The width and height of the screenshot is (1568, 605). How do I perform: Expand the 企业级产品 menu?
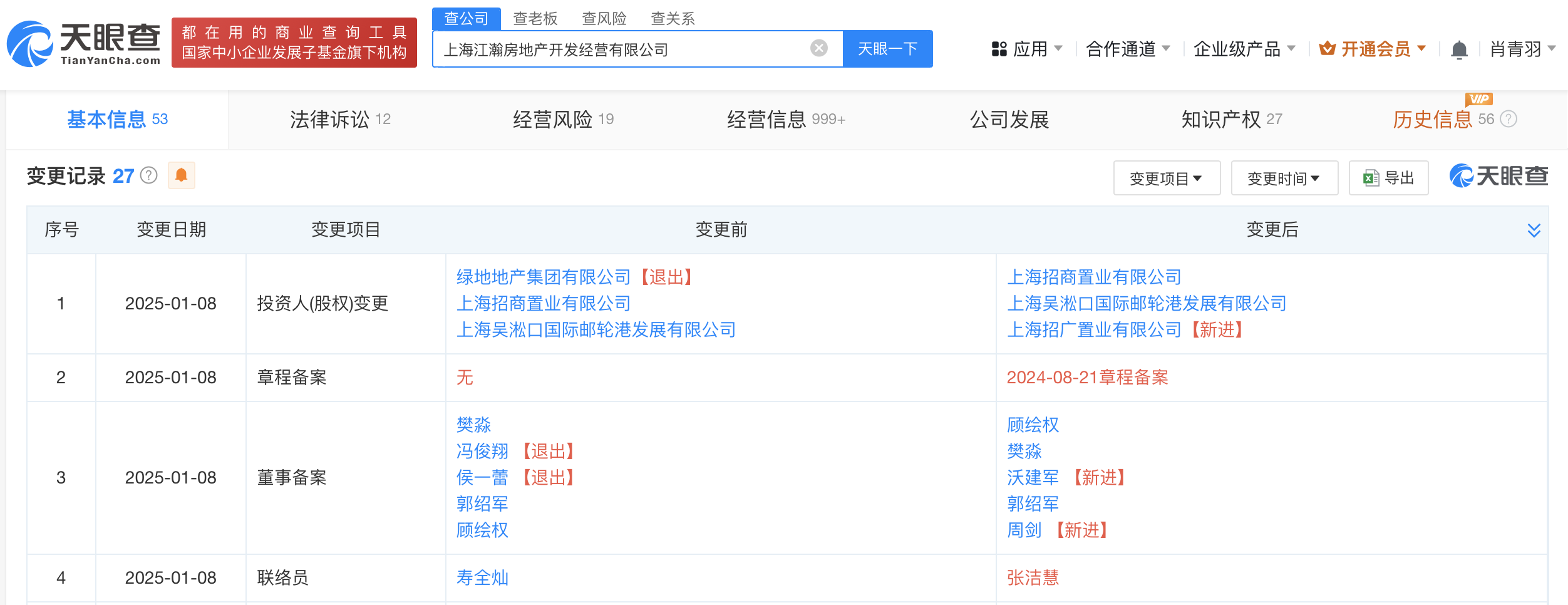(1244, 49)
